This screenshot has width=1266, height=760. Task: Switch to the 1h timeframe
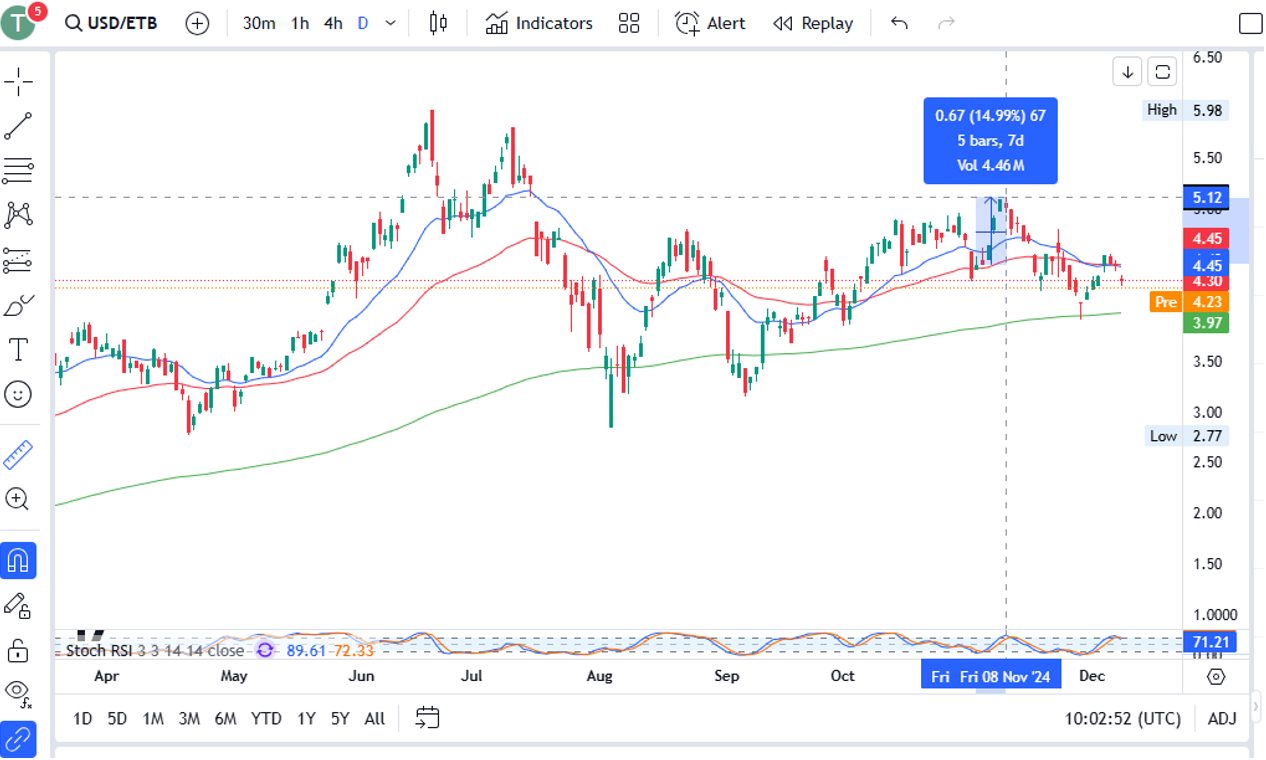tap(300, 23)
